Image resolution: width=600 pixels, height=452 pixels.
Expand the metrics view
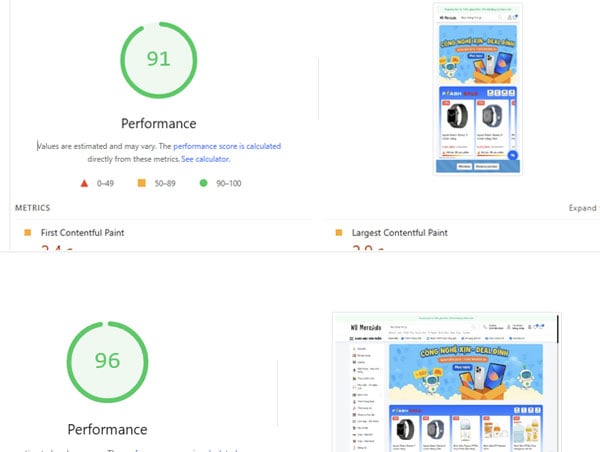(x=584, y=208)
